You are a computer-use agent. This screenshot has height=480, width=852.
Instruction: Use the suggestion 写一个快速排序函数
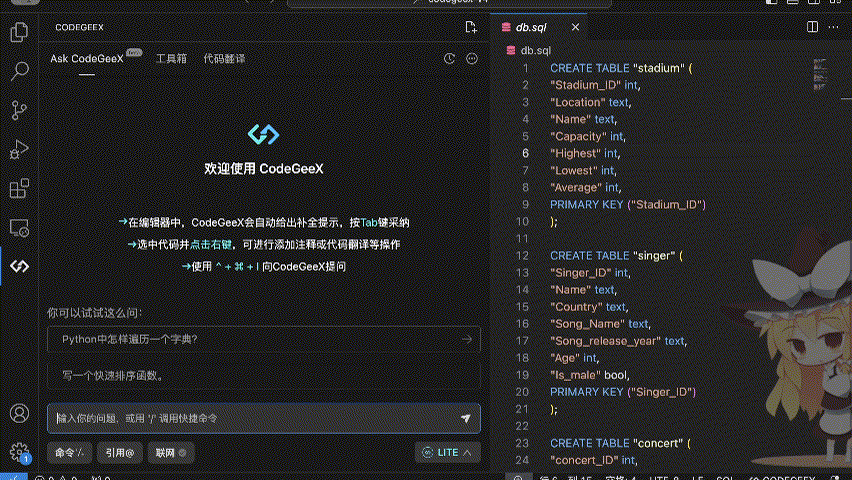pyautogui.click(x=264, y=376)
